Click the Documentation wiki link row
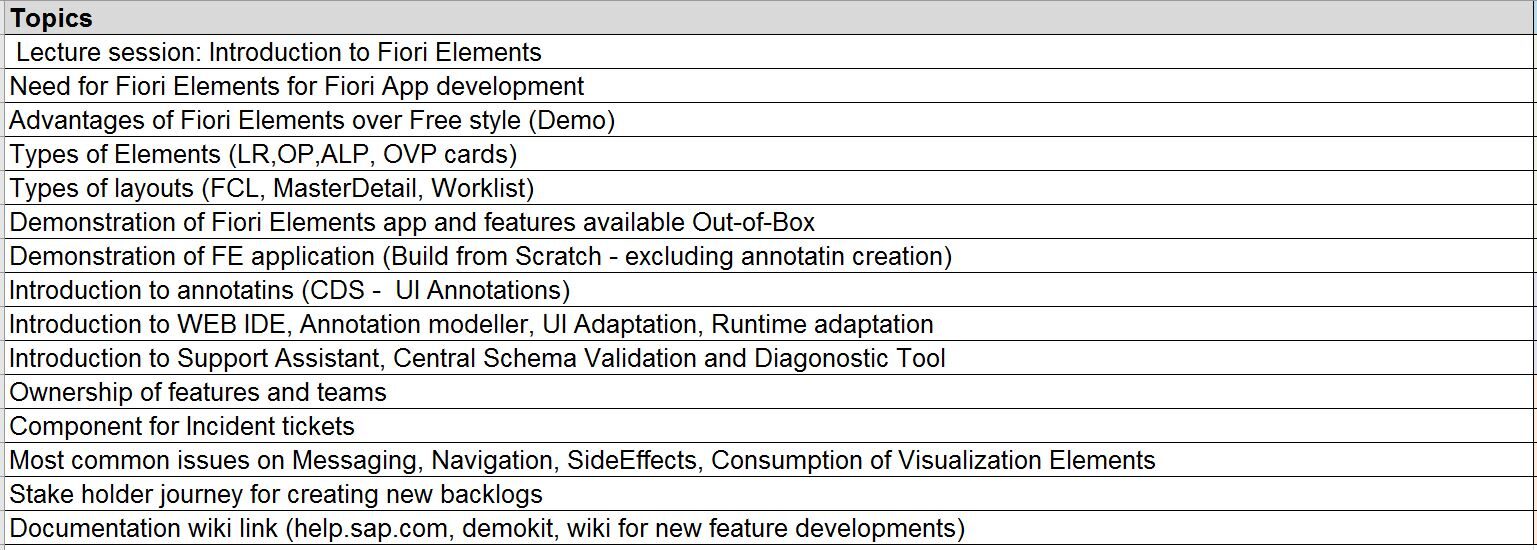This screenshot has height=550, width=1537. tap(487, 528)
